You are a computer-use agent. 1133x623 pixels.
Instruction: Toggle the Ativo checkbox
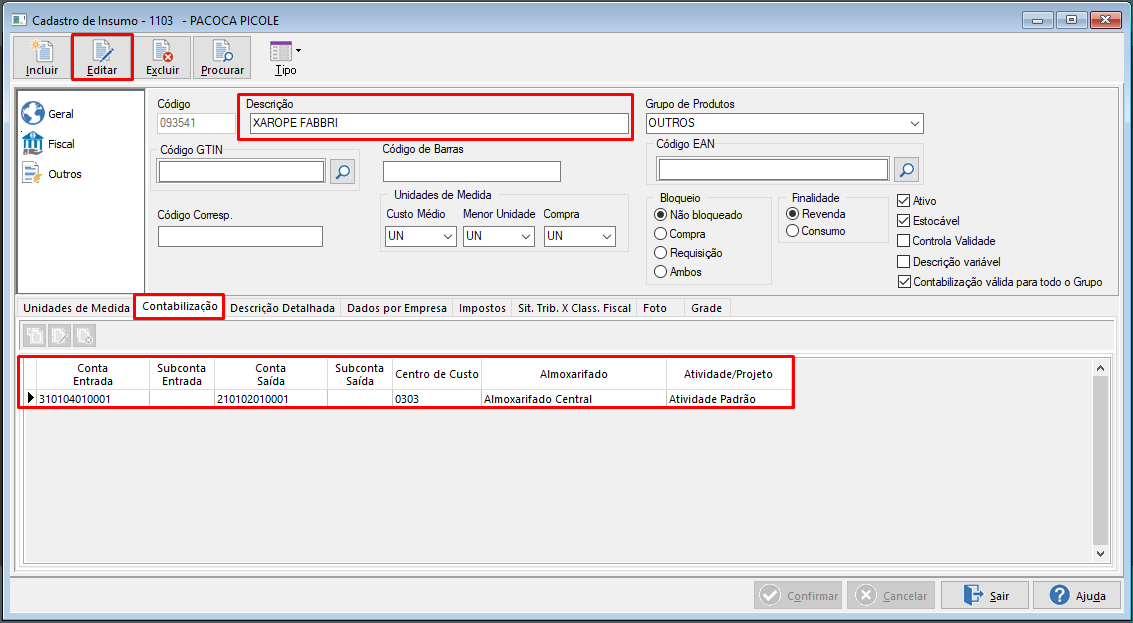[903, 200]
